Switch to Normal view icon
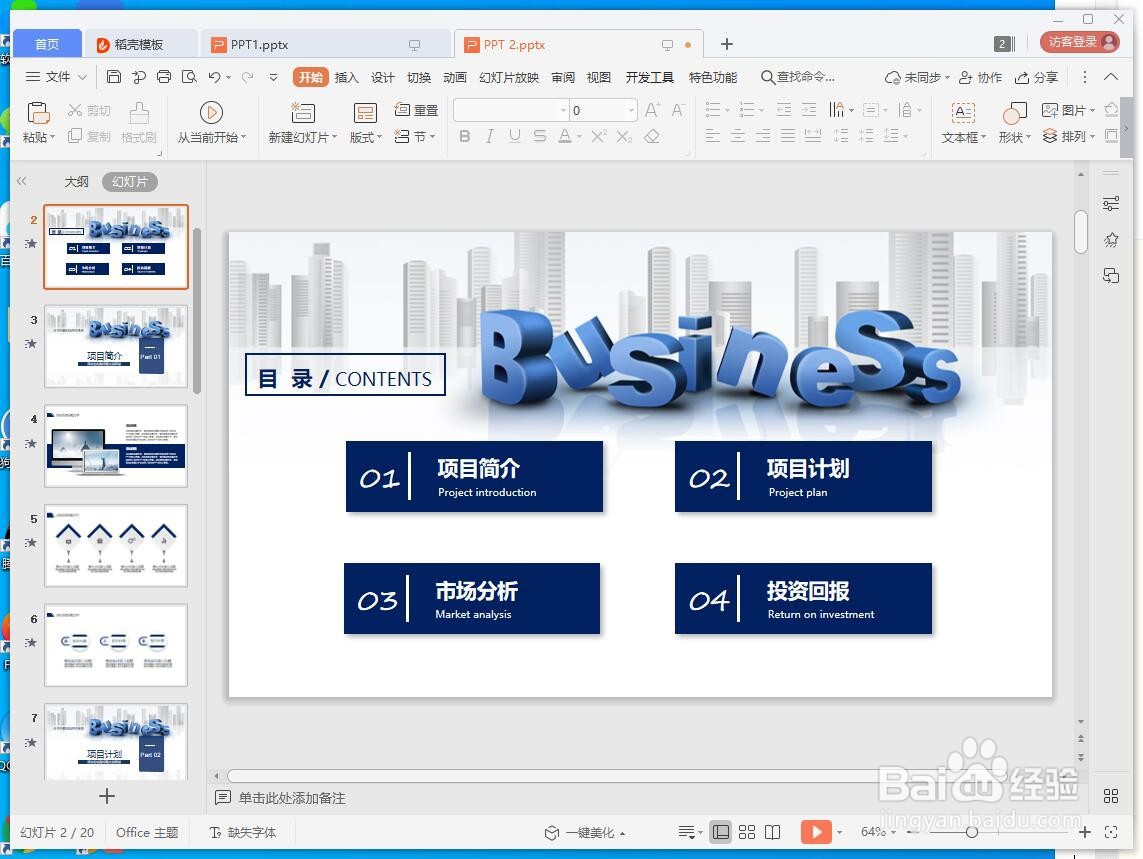This screenshot has width=1143, height=859. click(x=721, y=832)
